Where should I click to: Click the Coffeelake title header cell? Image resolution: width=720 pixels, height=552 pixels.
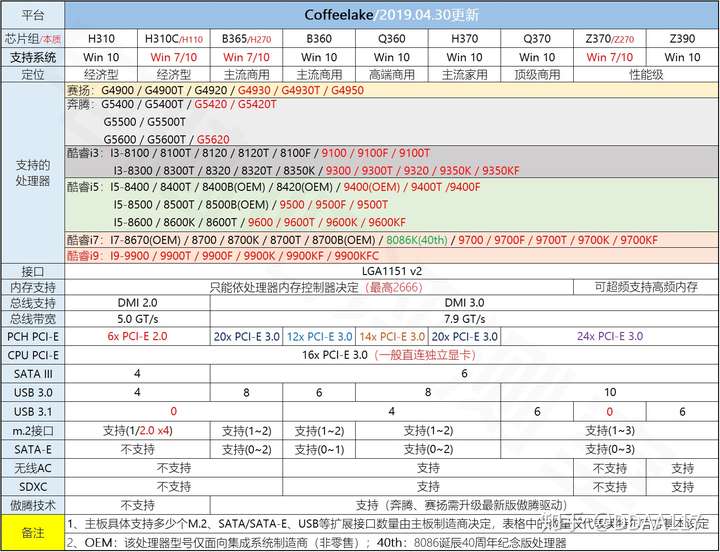pyautogui.click(x=392, y=15)
